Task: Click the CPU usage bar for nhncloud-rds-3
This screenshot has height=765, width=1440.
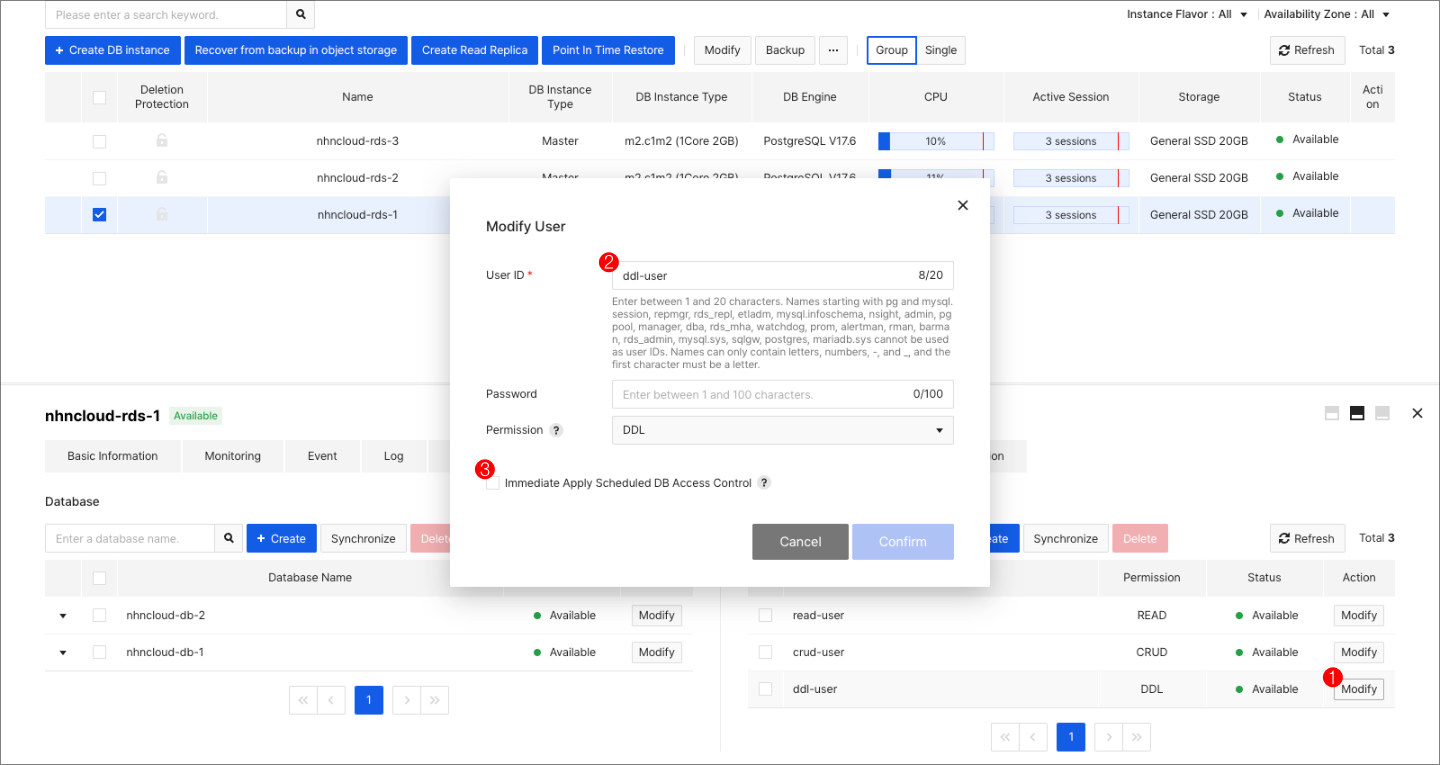Action: (935, 141)
